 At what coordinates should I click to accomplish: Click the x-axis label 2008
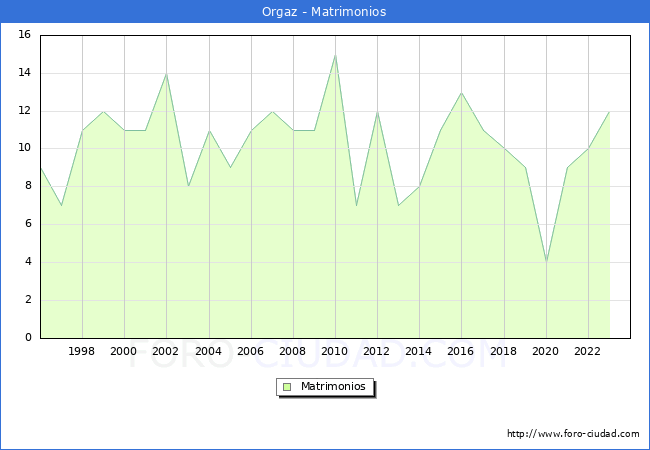click(x=293, y=351)
